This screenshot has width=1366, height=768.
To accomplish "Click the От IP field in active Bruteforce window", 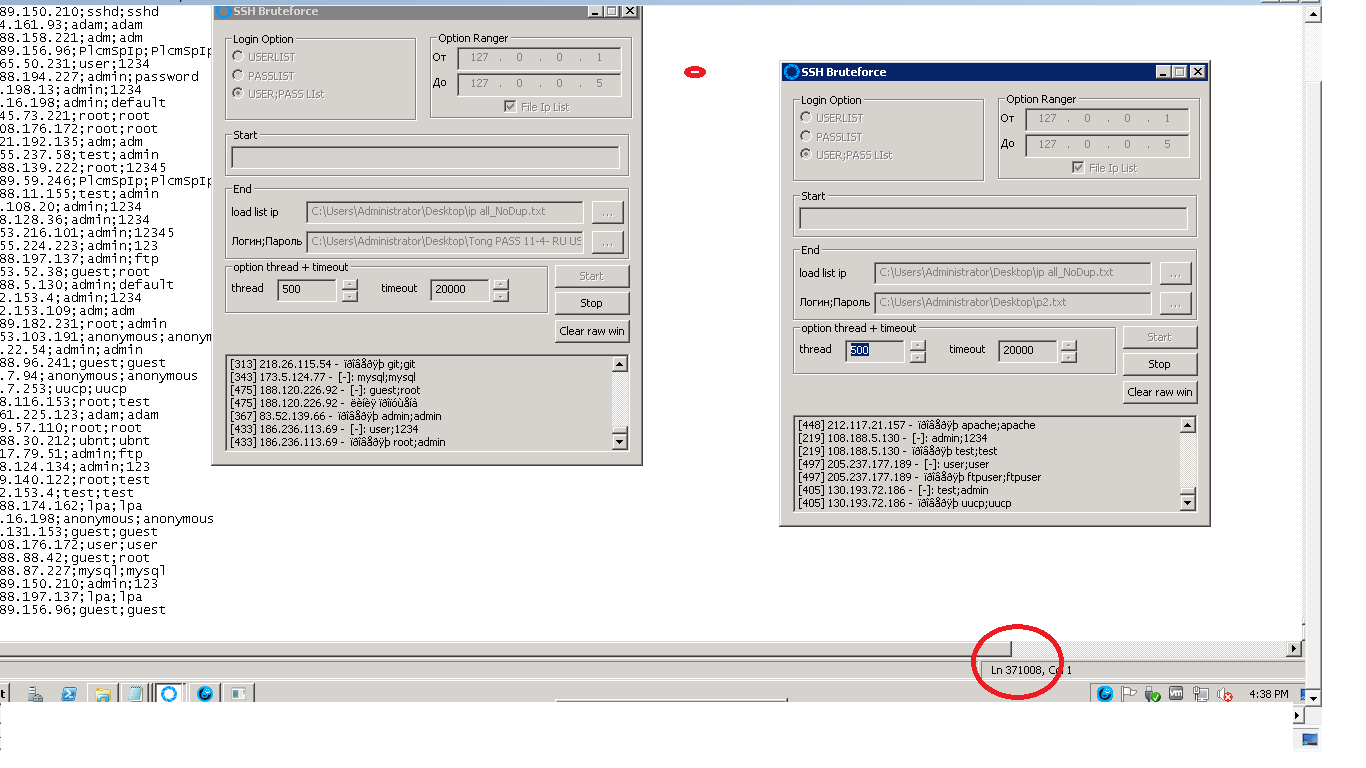I will (1107, 119).
